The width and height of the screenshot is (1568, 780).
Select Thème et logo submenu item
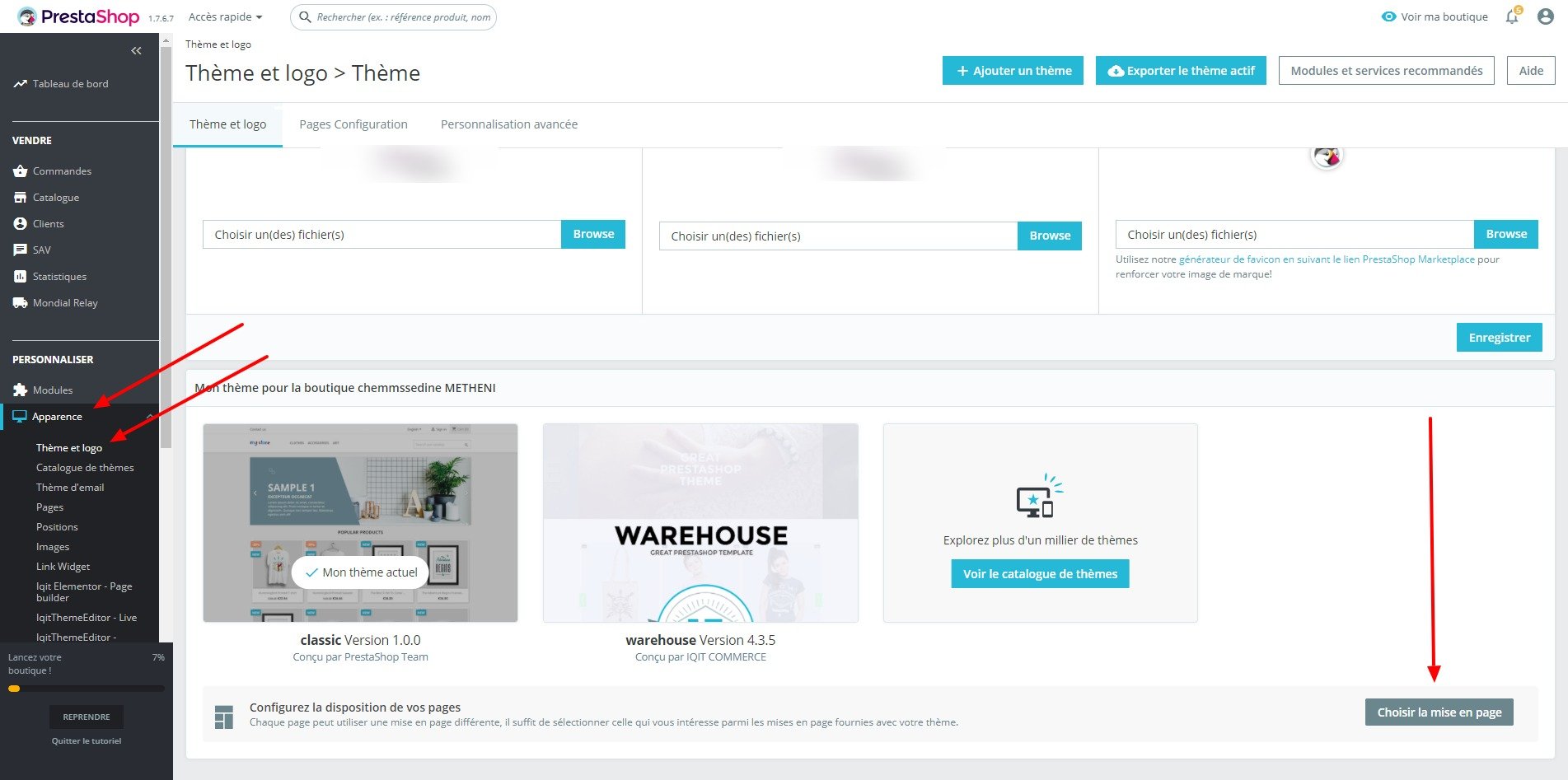[x=69, y=448]
